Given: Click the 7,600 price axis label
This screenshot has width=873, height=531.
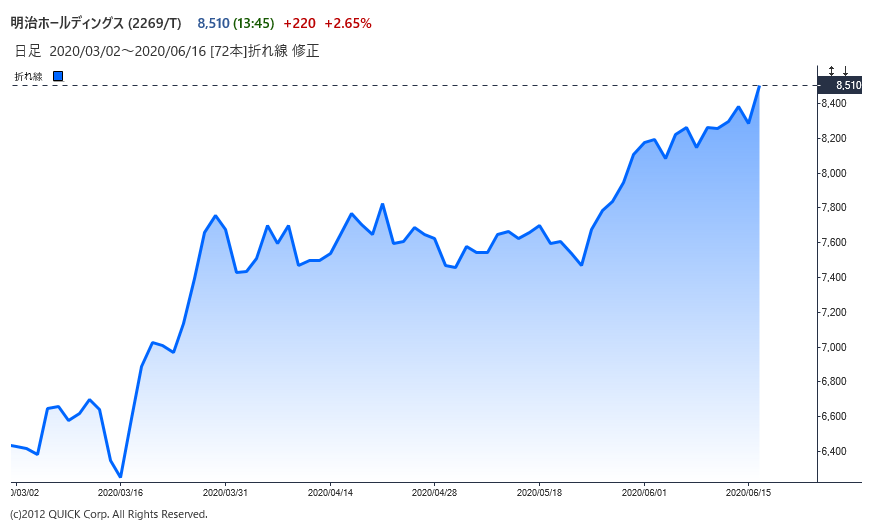Looking at the screenshot, I should 834,242.
